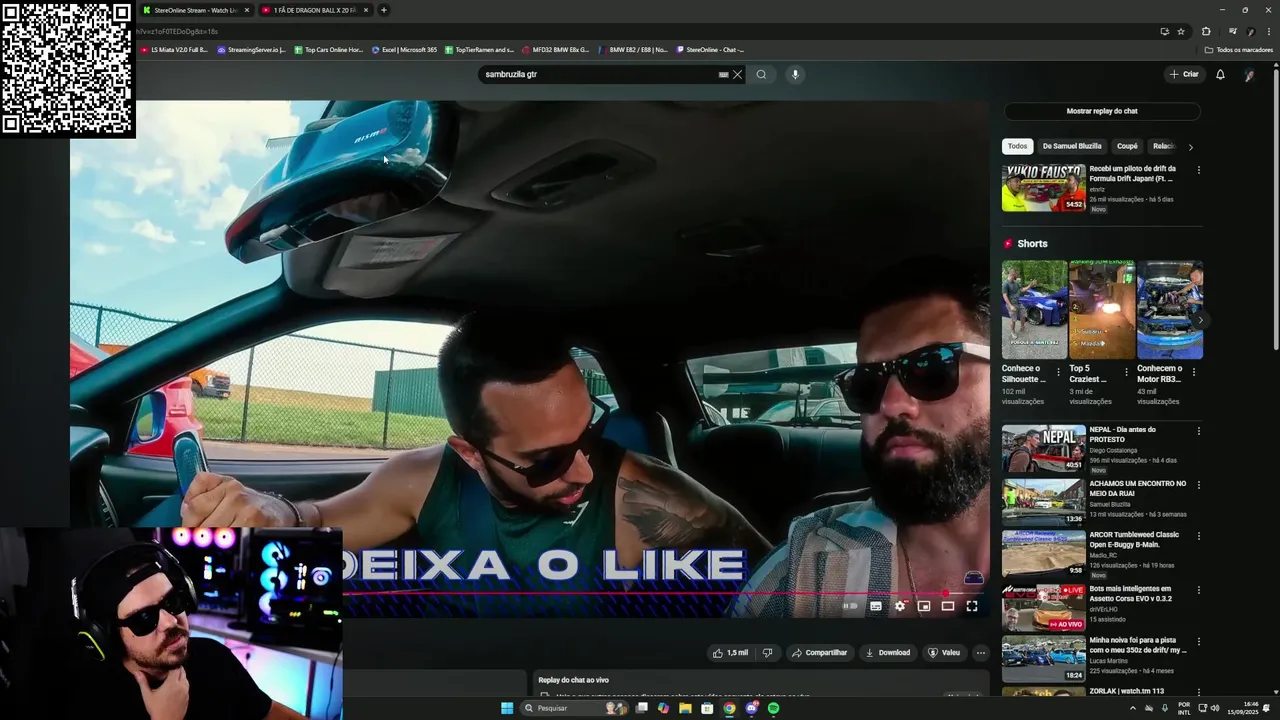This screenshot has width=1280, height=720.
Task: Switch to StereOnline Stream browser tab
Action: (196, 10)
